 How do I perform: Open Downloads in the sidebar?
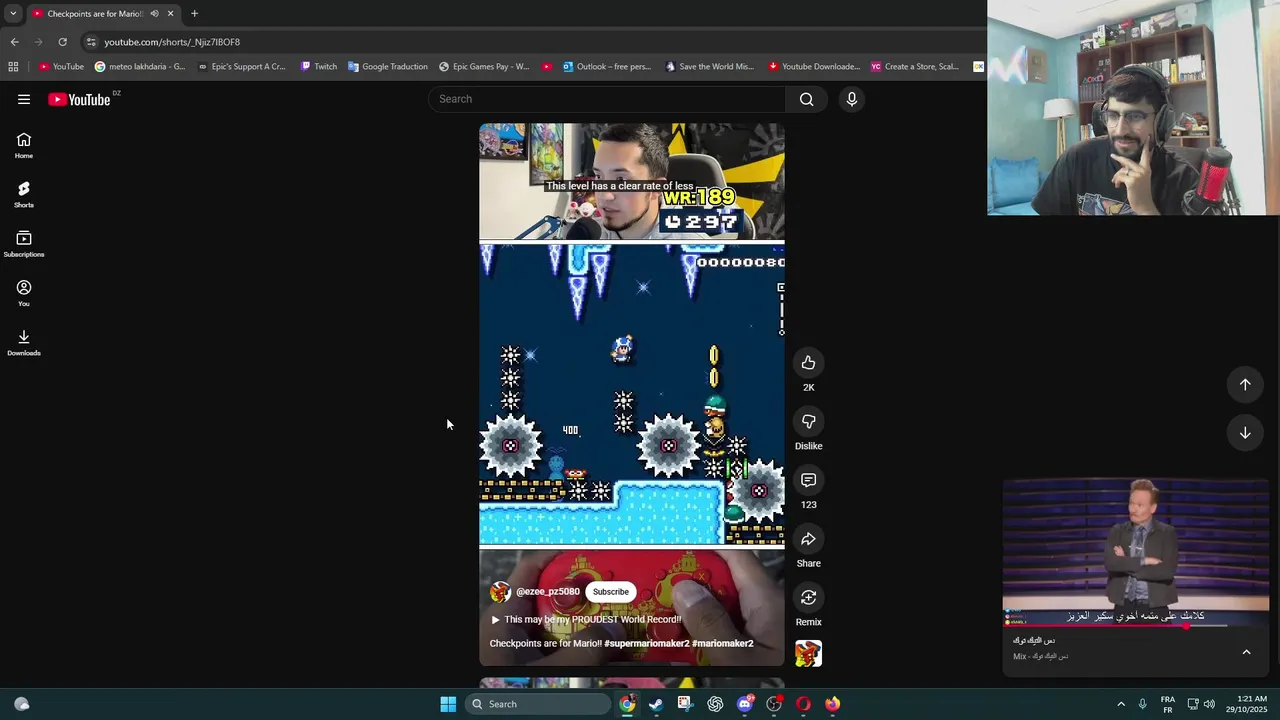(24, 343)
